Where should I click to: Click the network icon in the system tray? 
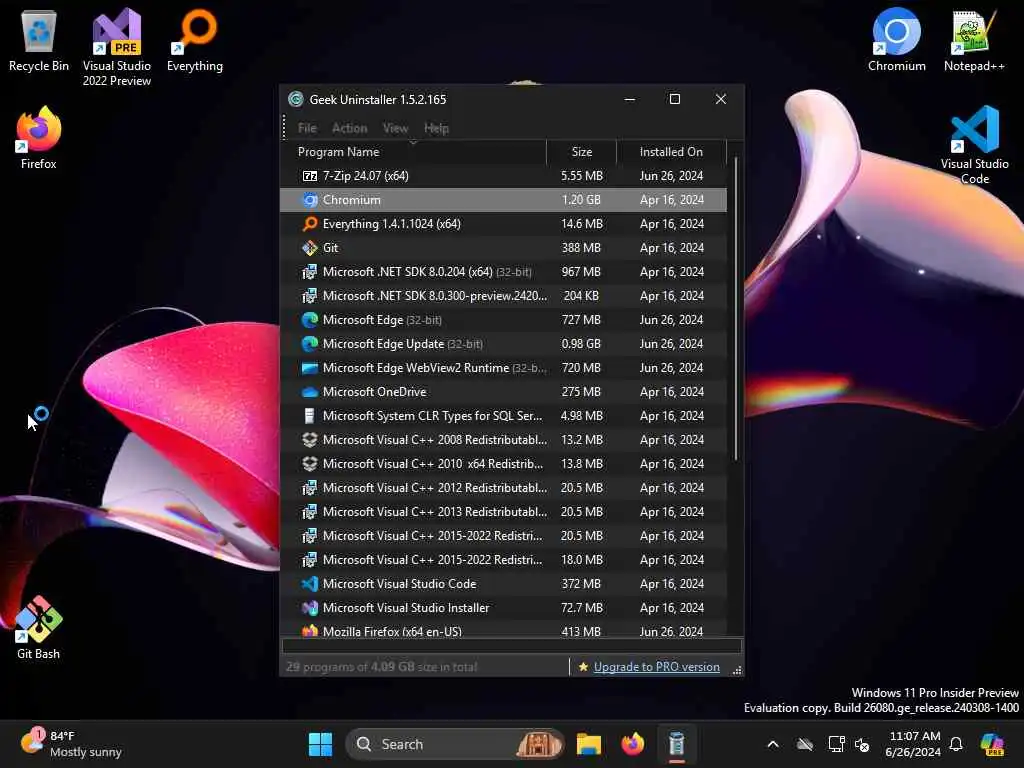click(x=836, y=744)
